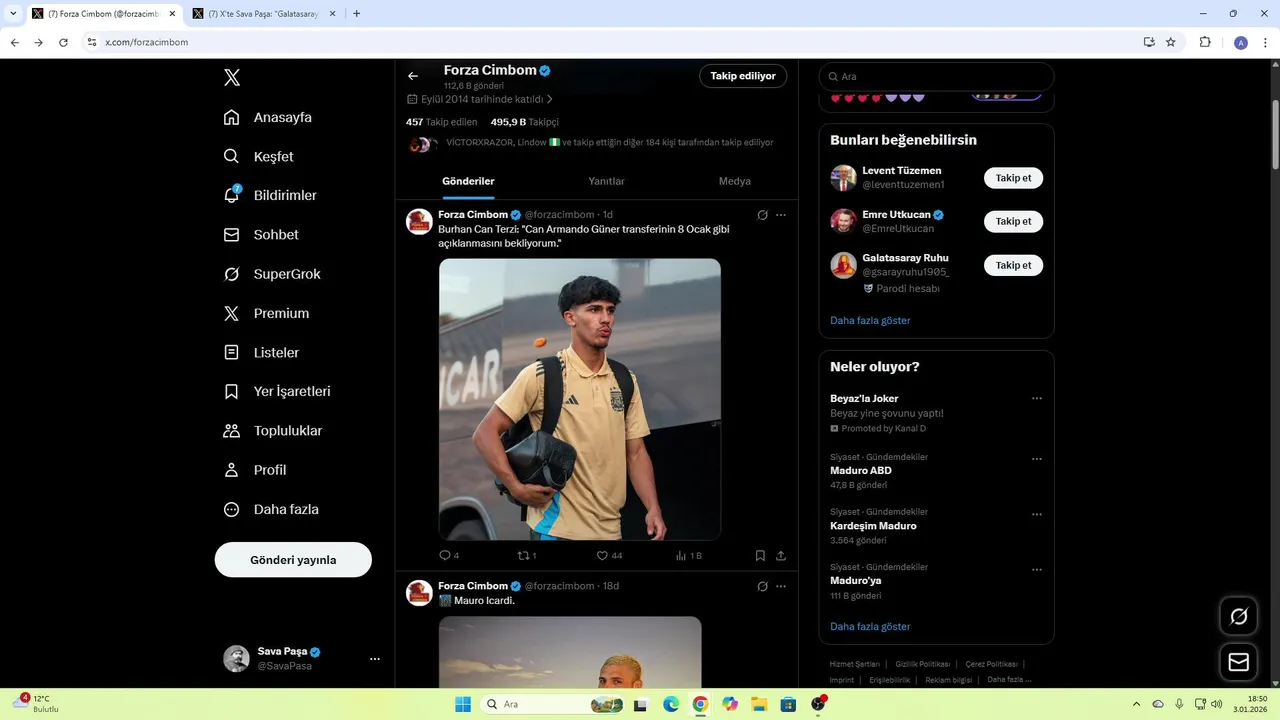Open Chrome from the taskbar
The height and width of the screenshot is (720, 1280).
tap(700, 704)
